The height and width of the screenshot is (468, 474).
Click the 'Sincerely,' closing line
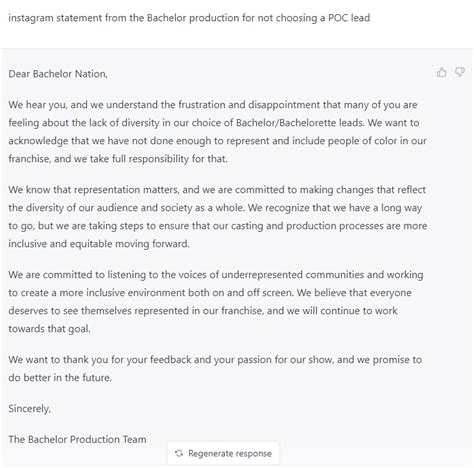[30, 408]
